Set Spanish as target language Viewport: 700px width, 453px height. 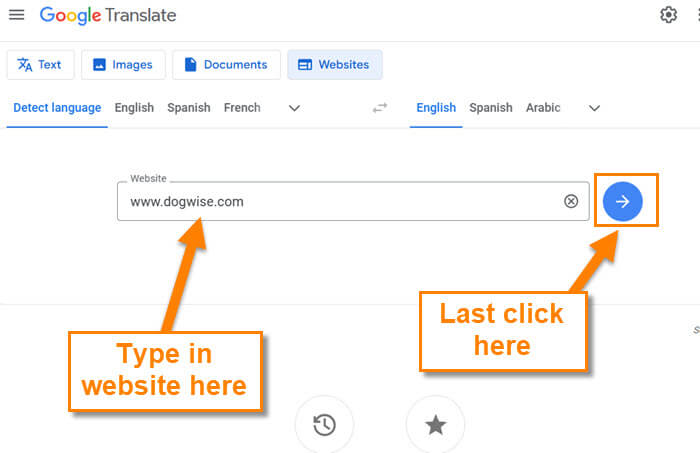(491, 108)
